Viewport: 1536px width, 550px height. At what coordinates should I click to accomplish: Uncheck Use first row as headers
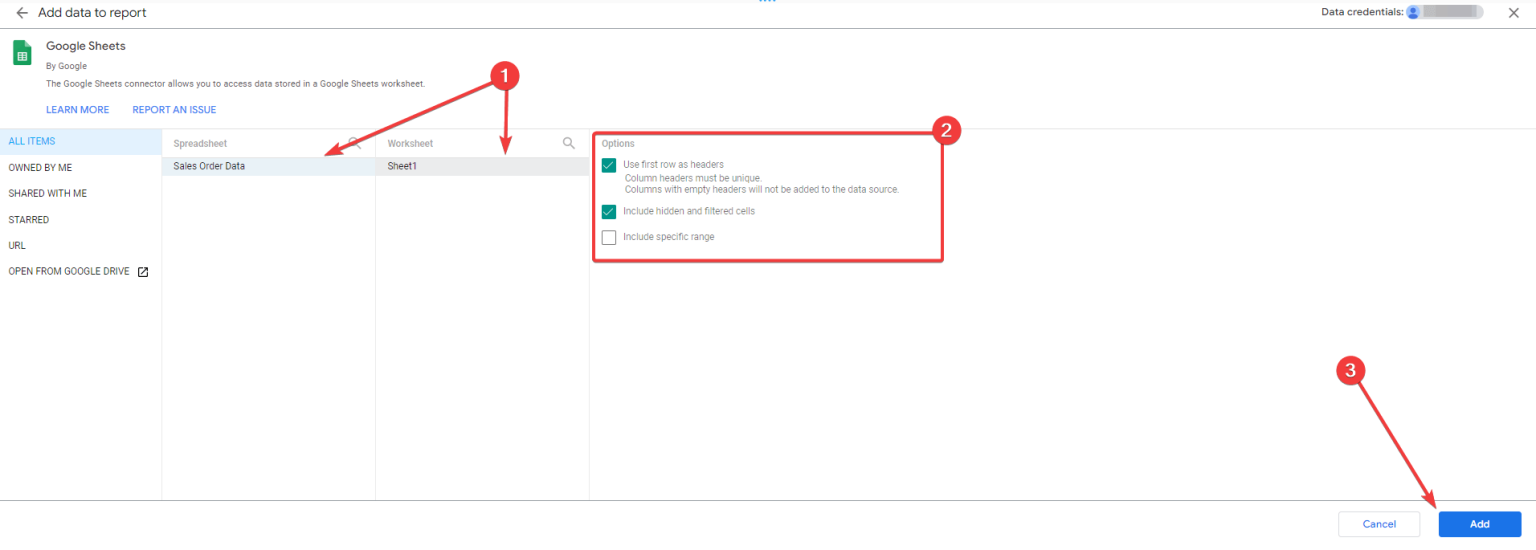[609, 165]
